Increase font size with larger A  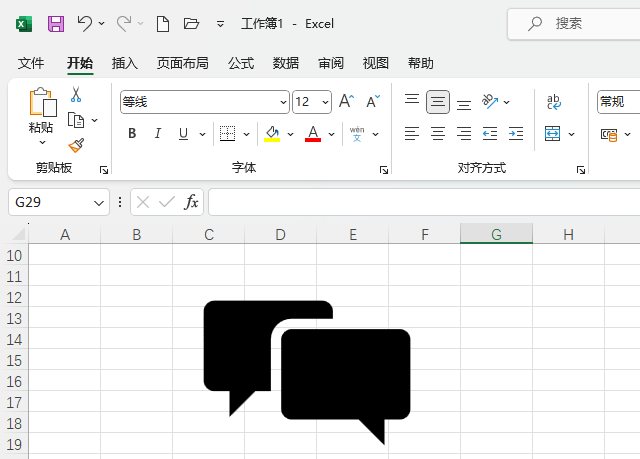click(347, 101)
